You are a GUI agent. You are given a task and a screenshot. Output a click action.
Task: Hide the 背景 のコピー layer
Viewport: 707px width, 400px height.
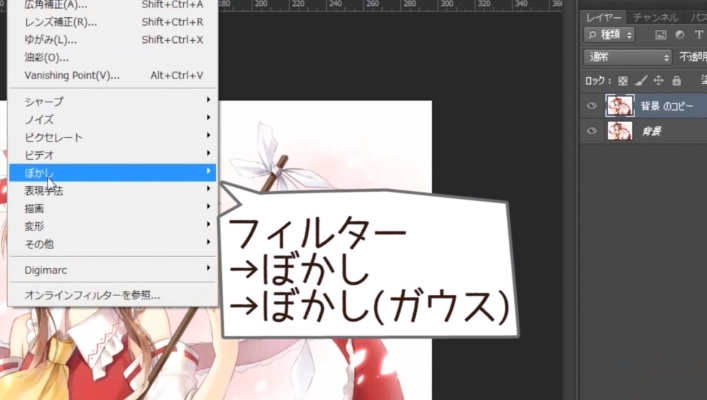pyautogui.click(x=592, y=106)
